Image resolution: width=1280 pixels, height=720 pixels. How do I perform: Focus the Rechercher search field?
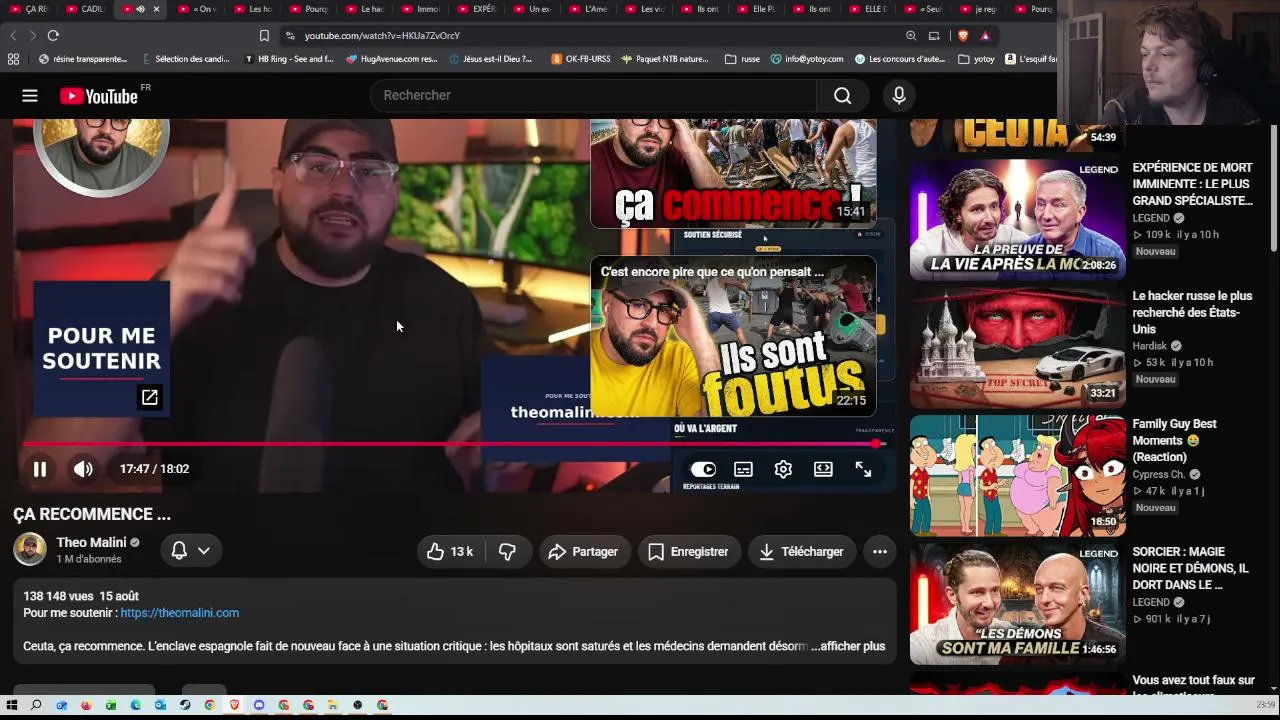pyautogui.click(x=594, y=95)
